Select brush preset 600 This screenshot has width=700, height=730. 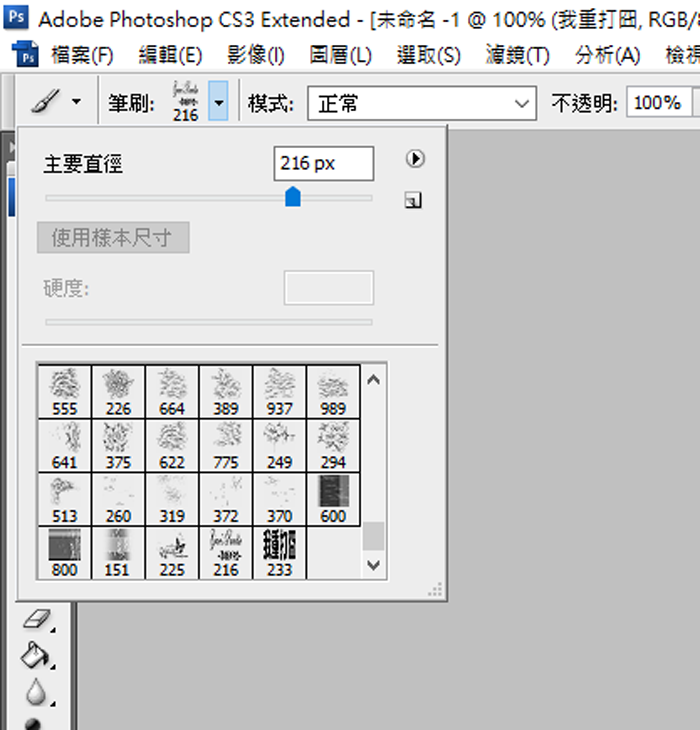pyautogui.click(x=333, y=499)
